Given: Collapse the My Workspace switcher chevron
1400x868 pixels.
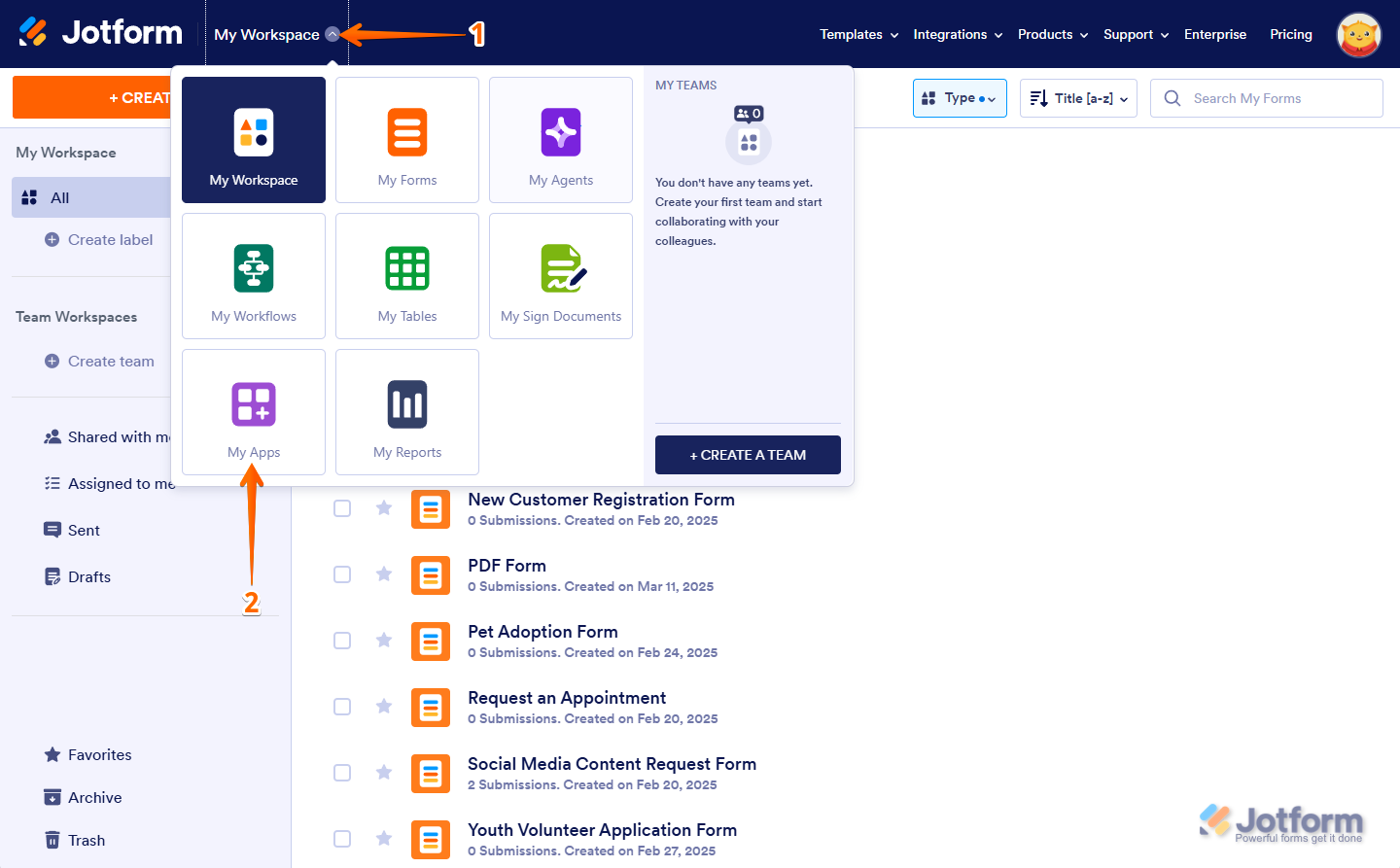Looking at the screenshot, I should 332,34.
